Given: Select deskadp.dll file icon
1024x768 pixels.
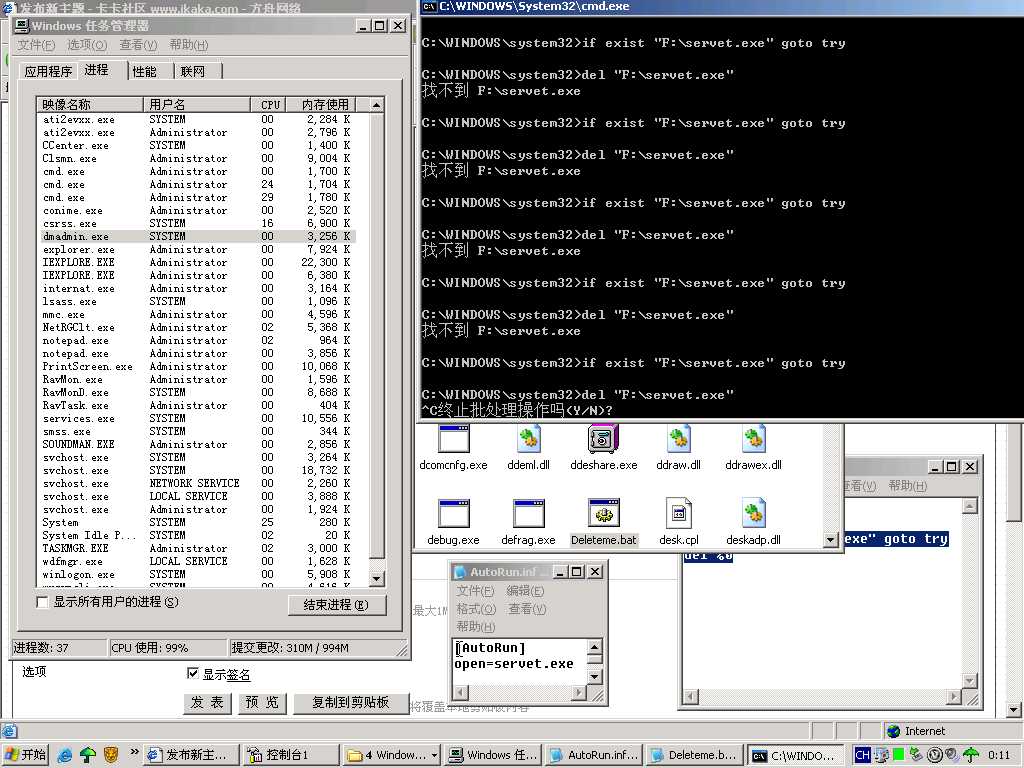Looking at the screenshot, I should [x=754, y=513].
